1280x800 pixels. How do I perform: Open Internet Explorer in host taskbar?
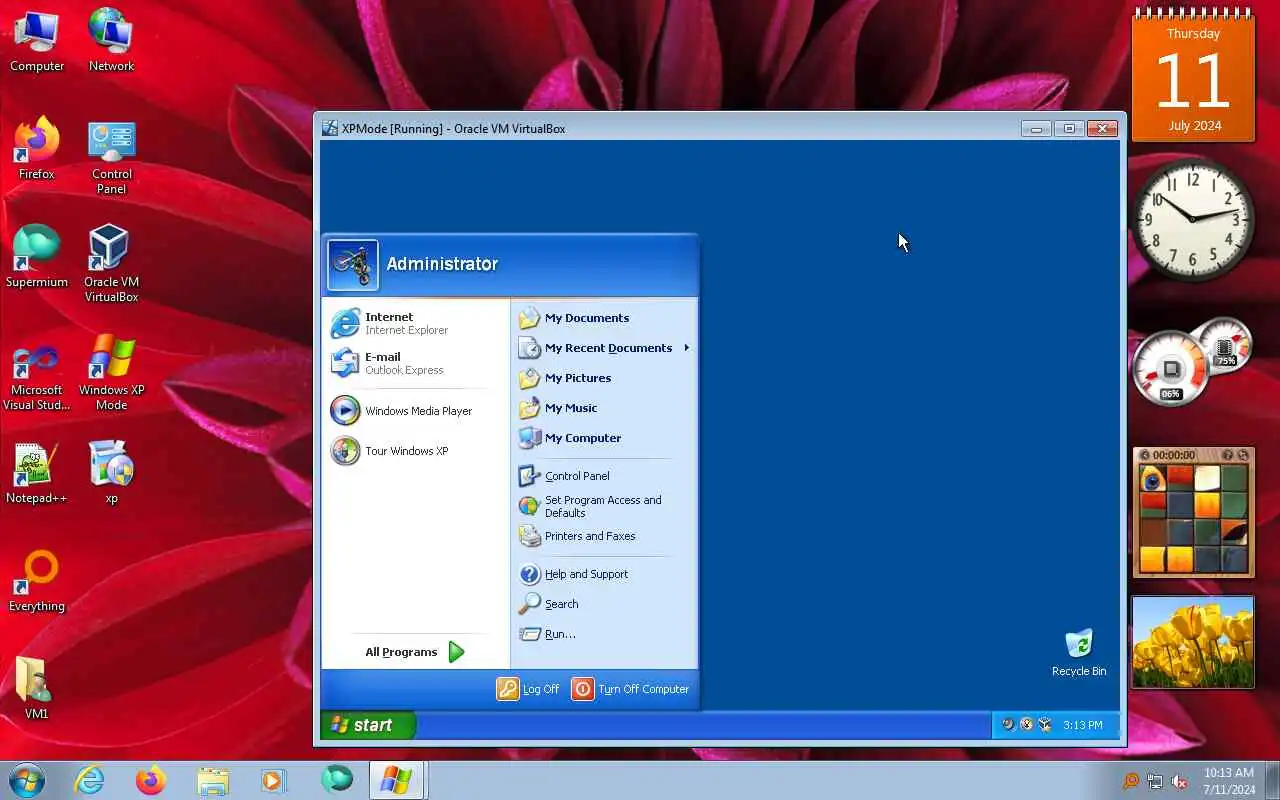pyautogui.click(x=89, y=780)
